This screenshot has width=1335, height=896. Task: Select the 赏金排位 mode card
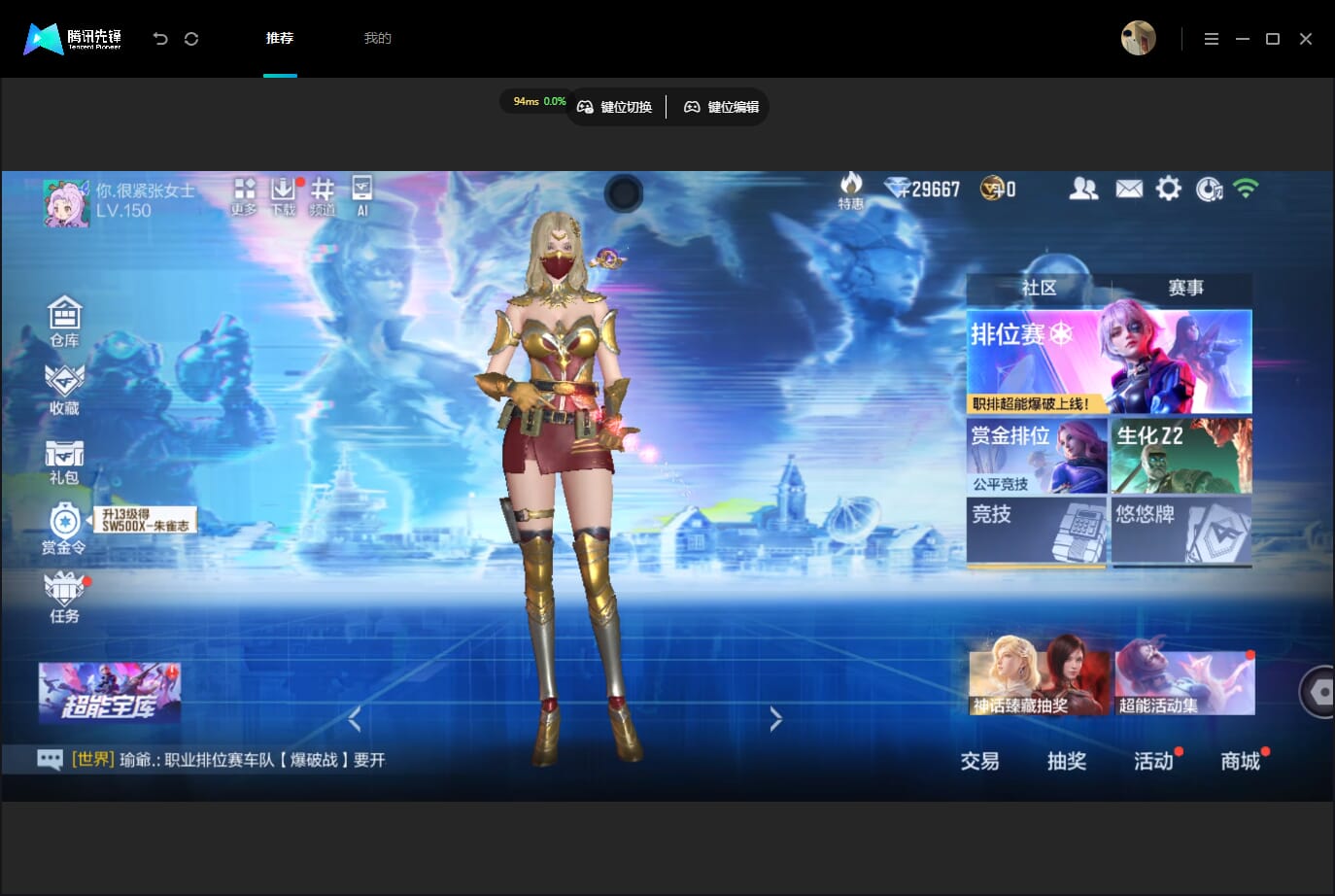(x=1037, y=456)
